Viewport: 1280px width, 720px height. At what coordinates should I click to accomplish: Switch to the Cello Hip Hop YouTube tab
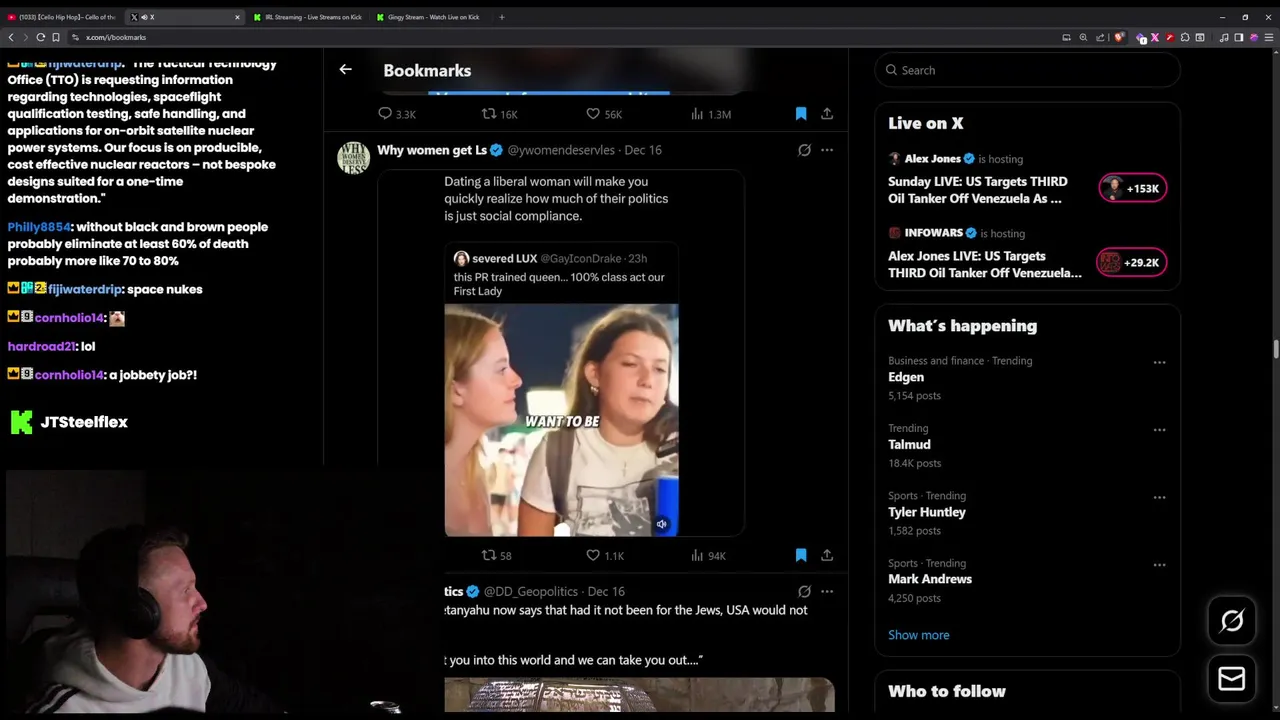[x=62, y=17]
